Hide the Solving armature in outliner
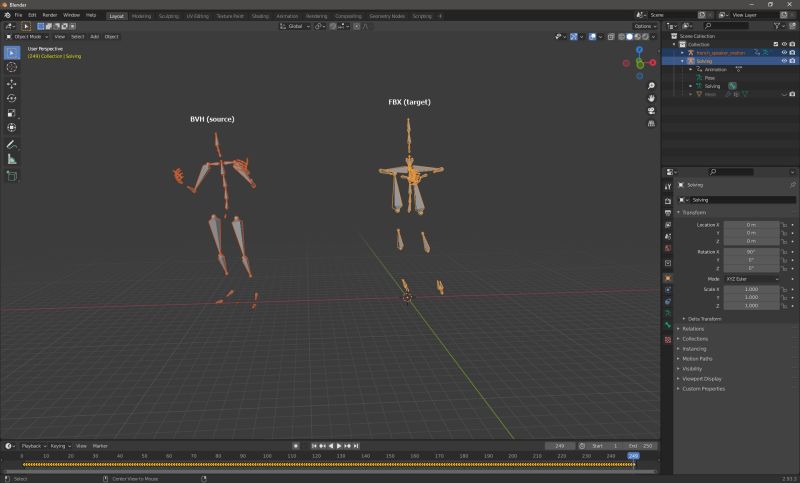The image size is (800, 483). pos(784,61)
